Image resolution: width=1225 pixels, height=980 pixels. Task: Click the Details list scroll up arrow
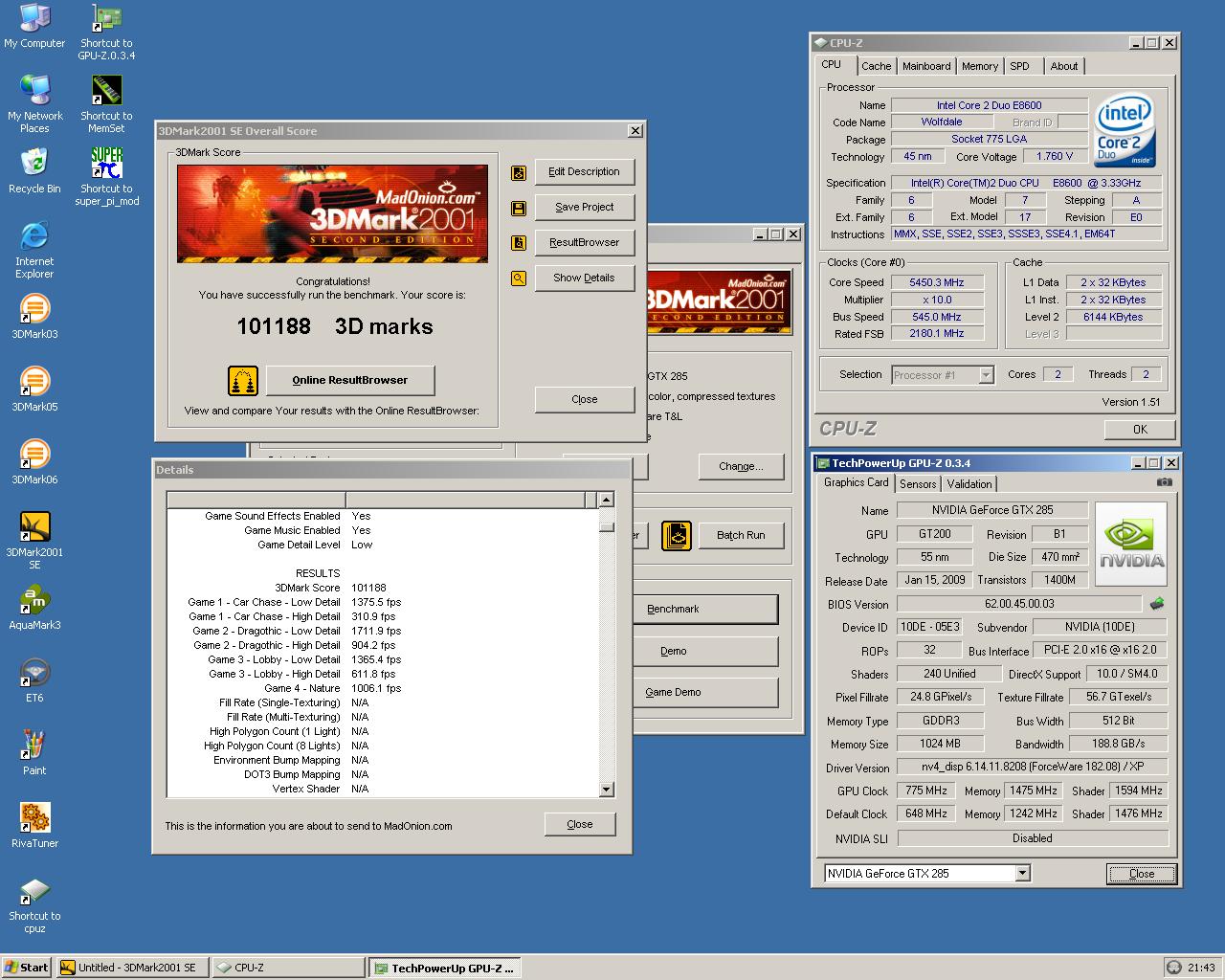coord(606,501)
